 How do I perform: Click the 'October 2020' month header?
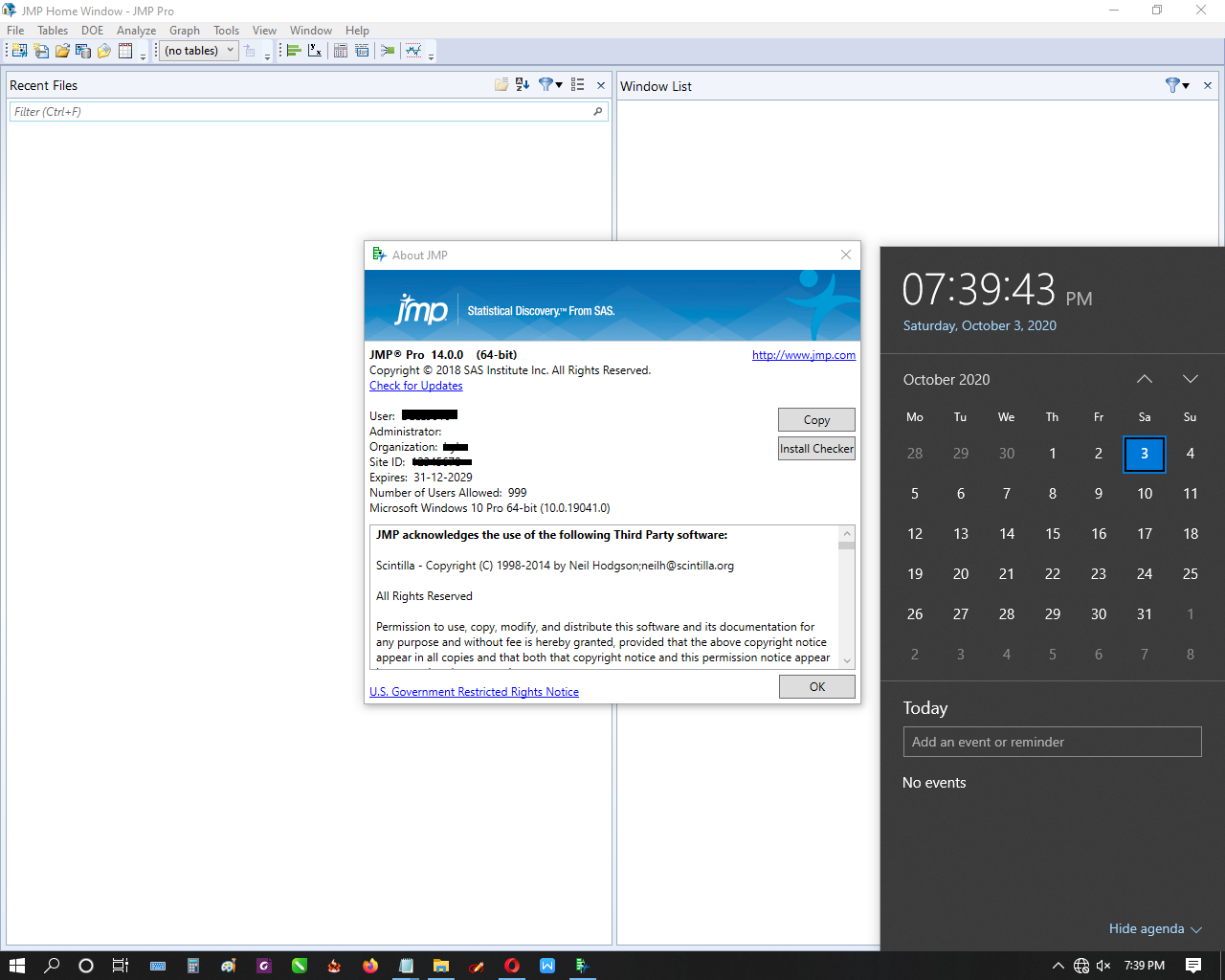947,380
